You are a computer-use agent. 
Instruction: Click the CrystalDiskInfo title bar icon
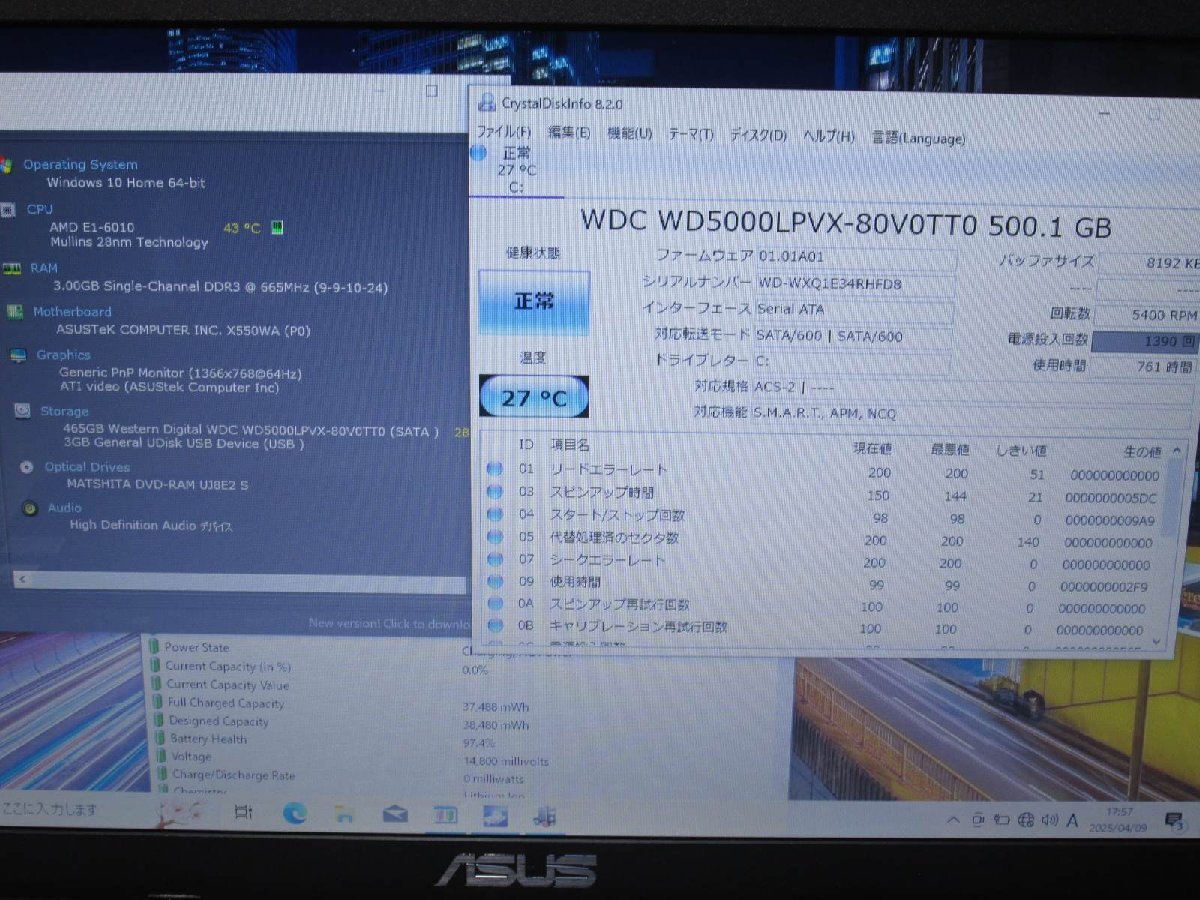click(x=487, y=101)
